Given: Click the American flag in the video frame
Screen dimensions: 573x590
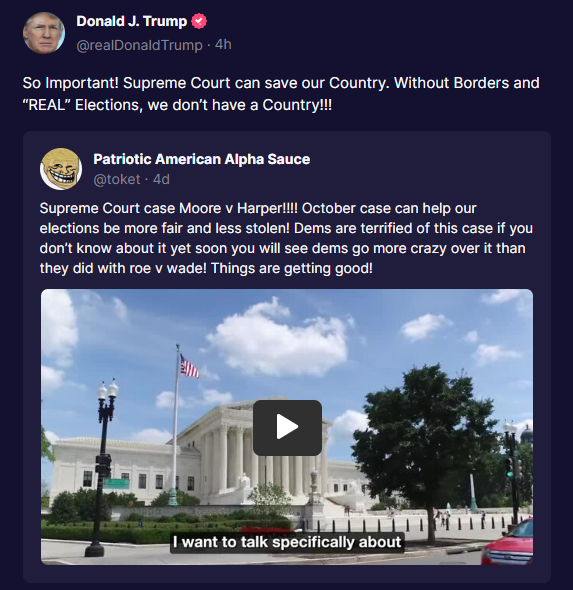Looking at the screenshot, I should (189, 365).
